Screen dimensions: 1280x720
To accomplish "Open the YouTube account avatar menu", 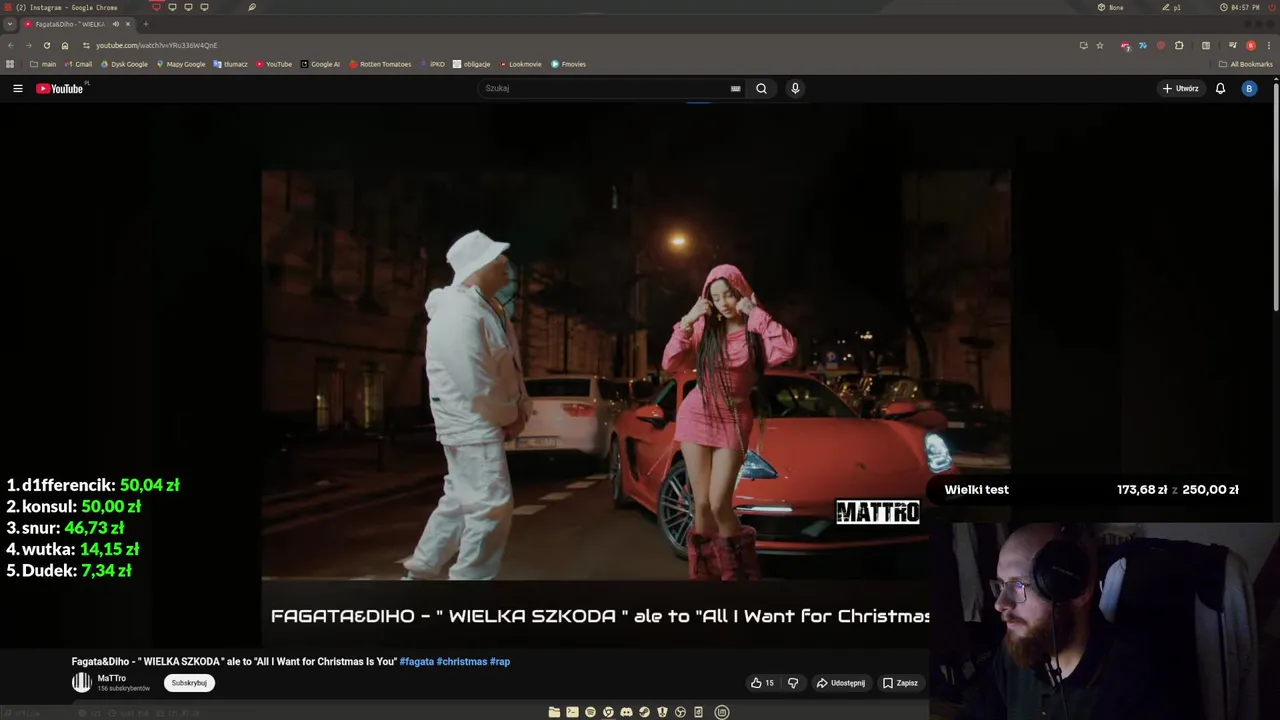I will pos(1248,88).
